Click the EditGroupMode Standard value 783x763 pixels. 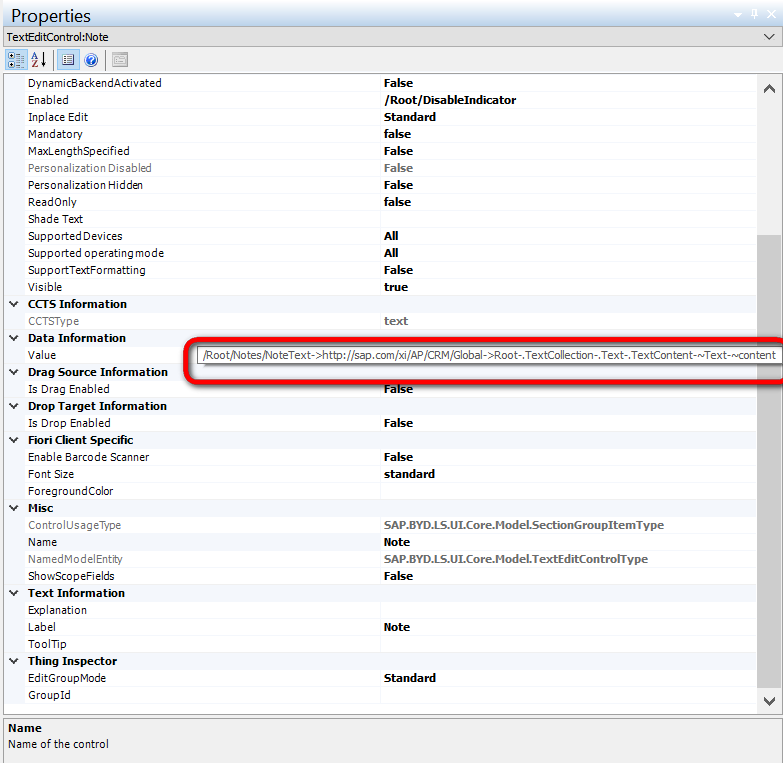410,678
